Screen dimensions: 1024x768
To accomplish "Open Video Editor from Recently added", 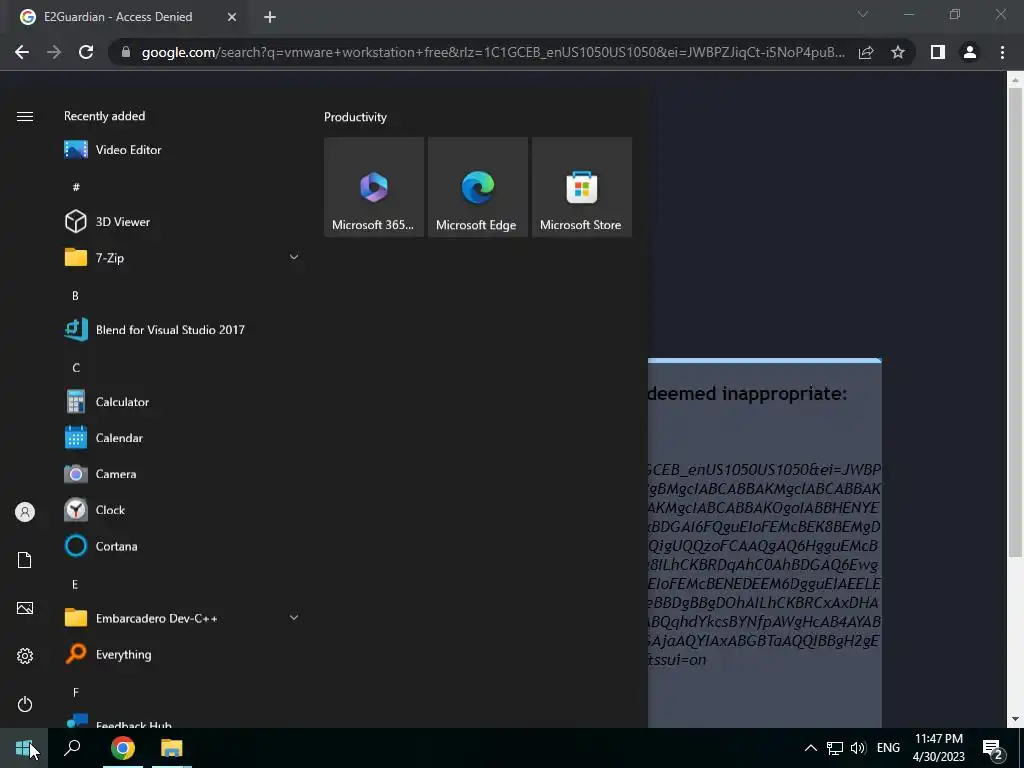I will pyautogui.click(x=182, y=150).
